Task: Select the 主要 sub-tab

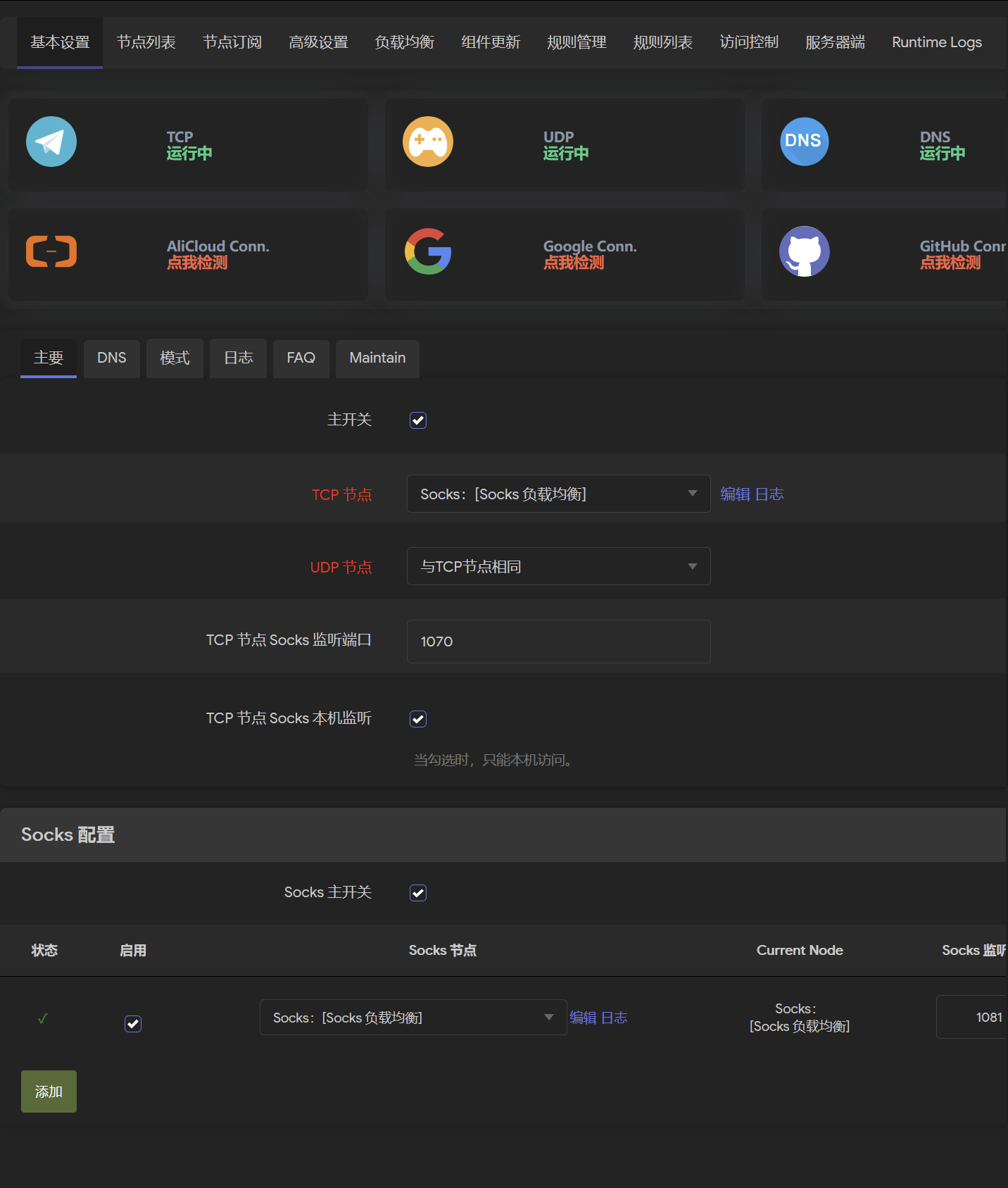Action: 49,358
